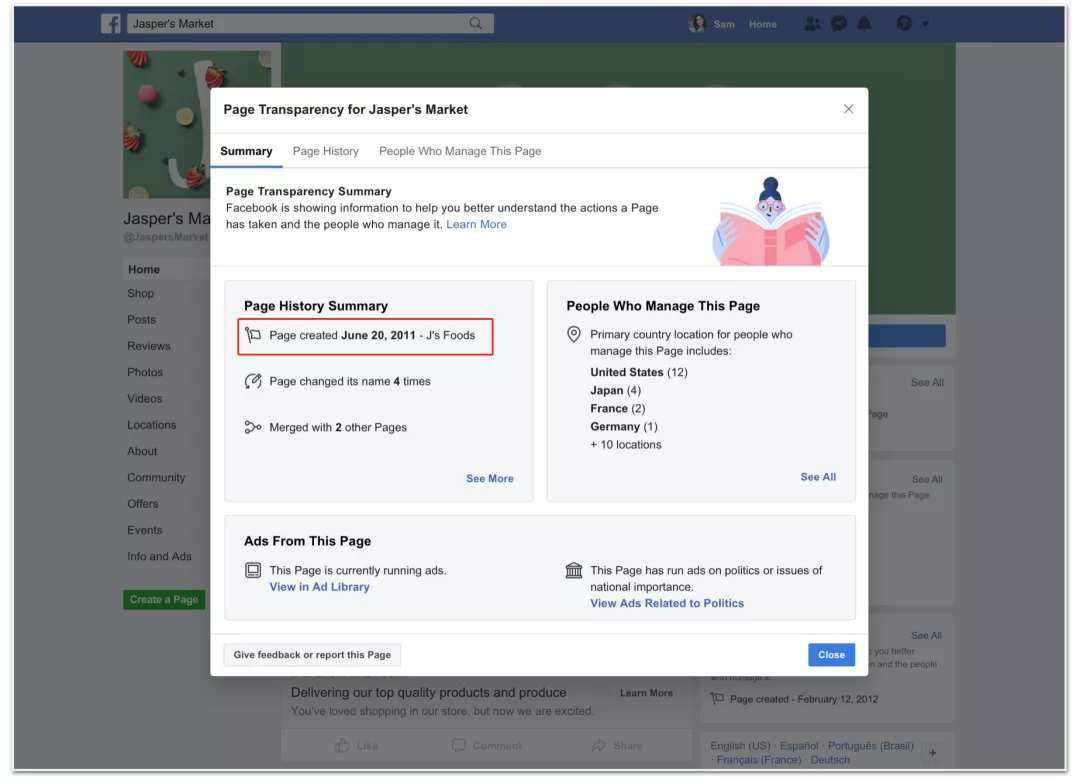Screen dimensions: 1080x780
Task: Open Locations in the page sidebar
Action: point(152,425)
